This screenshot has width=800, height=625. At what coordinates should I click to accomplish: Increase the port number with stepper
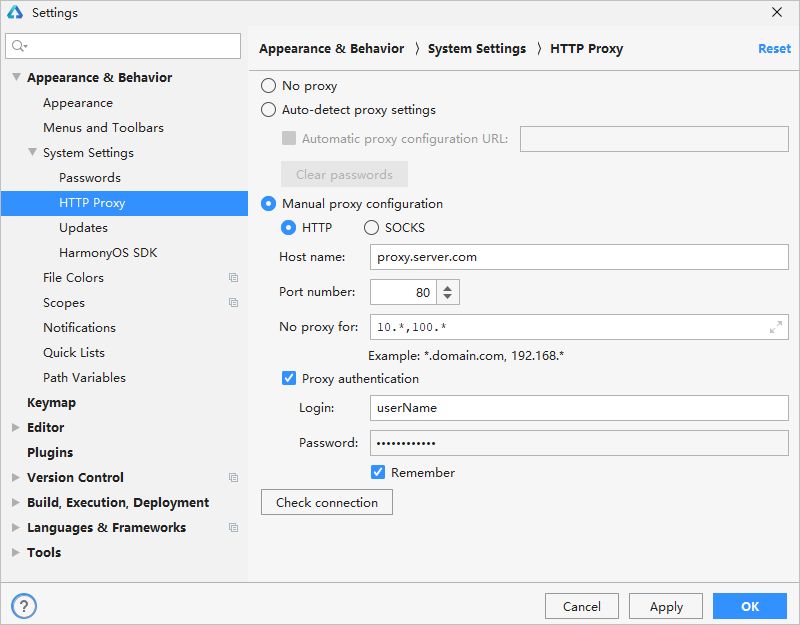447,288
